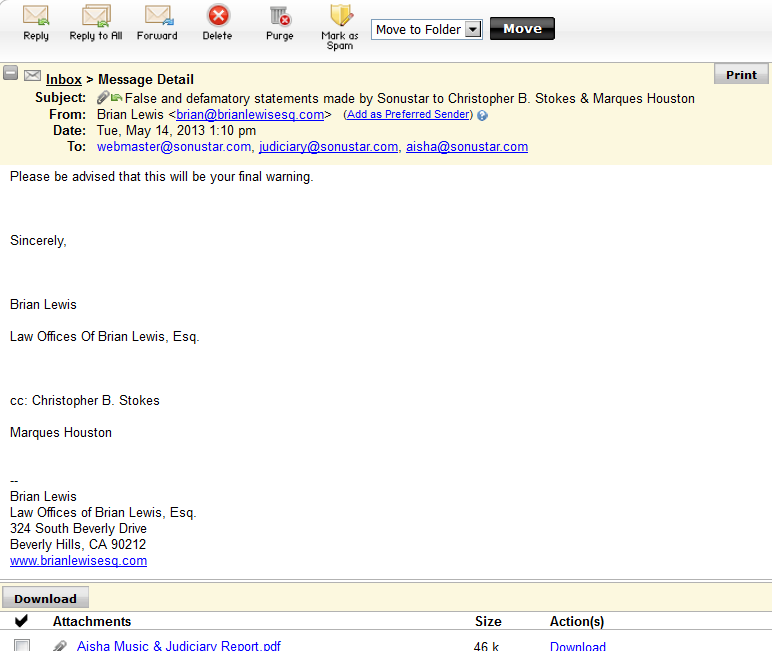Viewport: 772px width, 652px height.
Task: Click '324 South Beverly Drive' address
Action: pyautogui.click(x=78, y=528)
